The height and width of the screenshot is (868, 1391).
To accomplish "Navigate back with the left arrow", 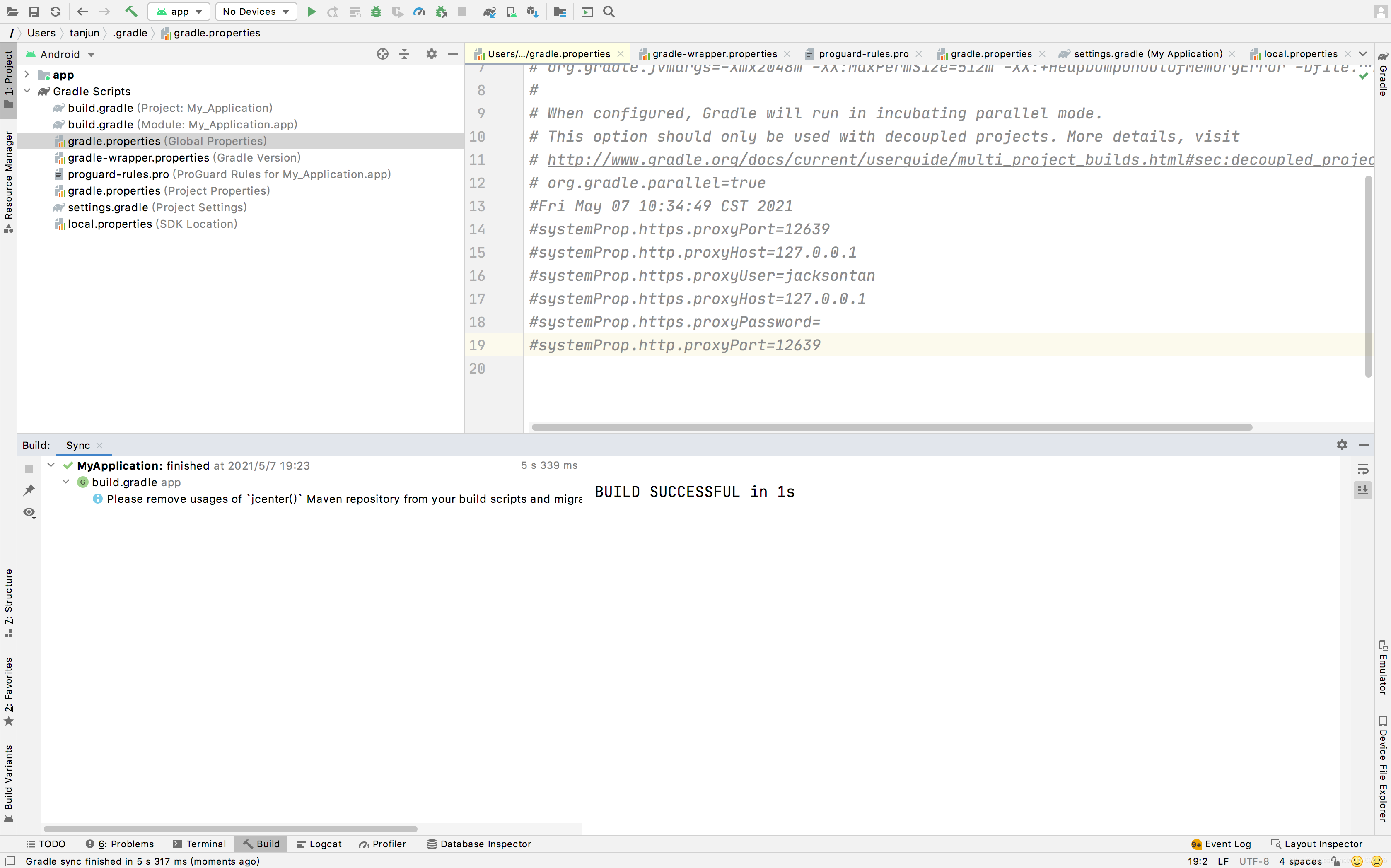I will pyautogui.click(x=82, y=12).
